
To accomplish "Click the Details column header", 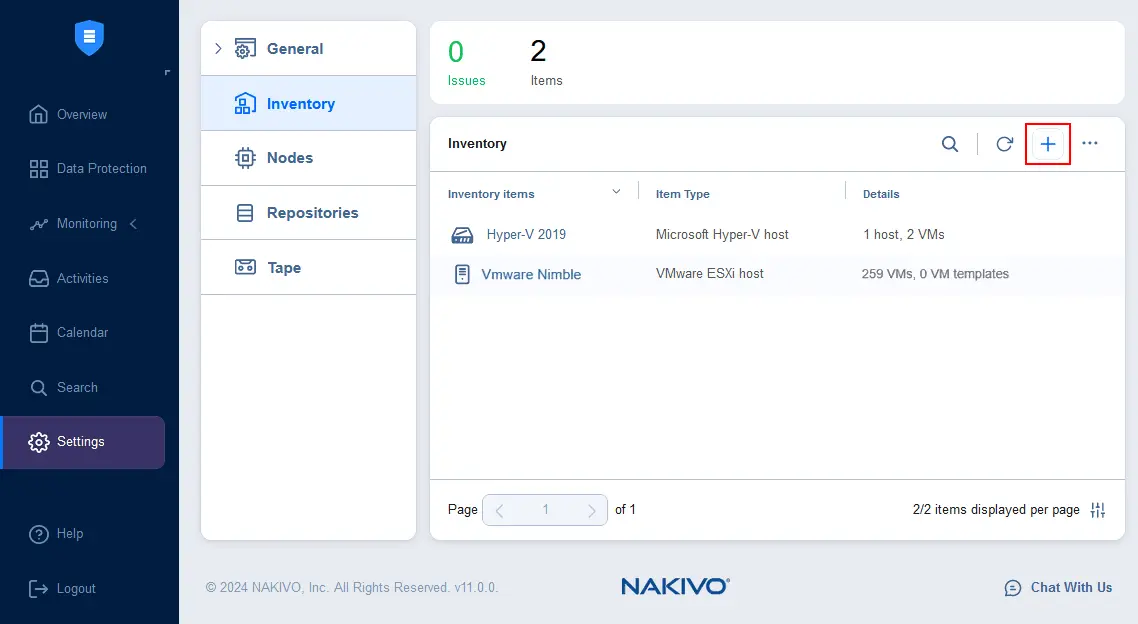I will click(881, 194).
